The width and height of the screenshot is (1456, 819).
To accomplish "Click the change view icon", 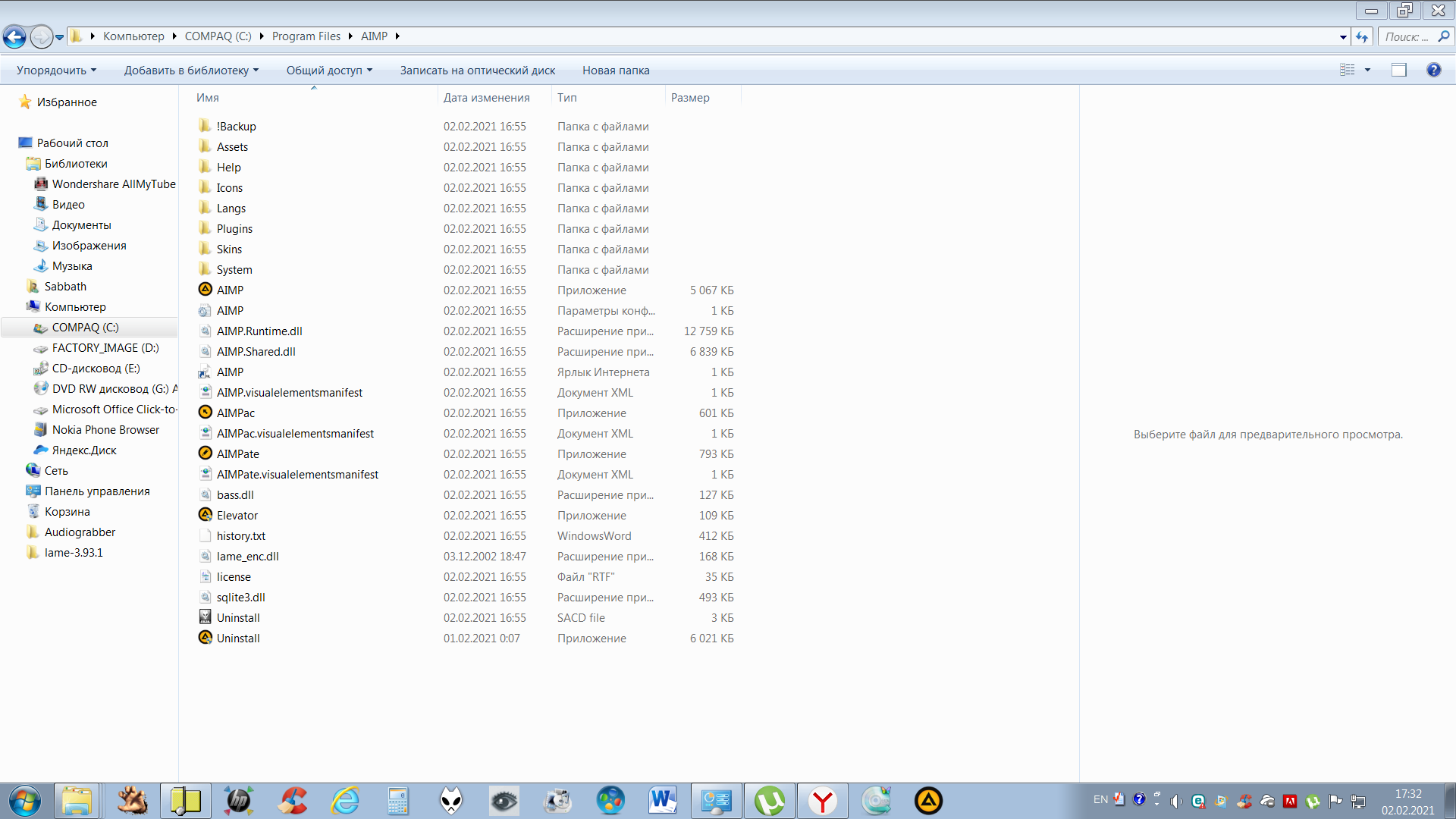I will [1347, 70].
